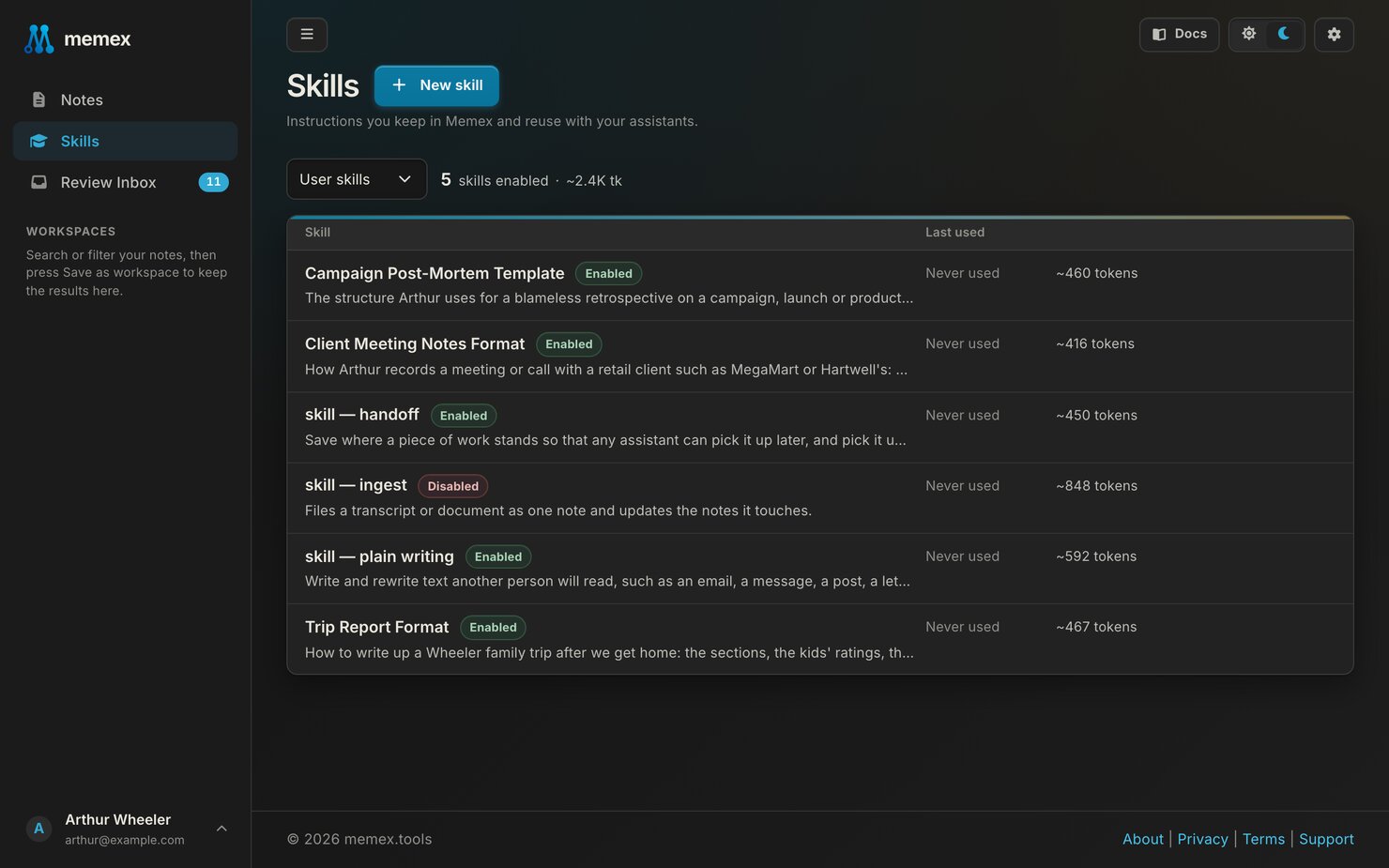Create a New skill
This screenshot has width=1389, height=868.
point(436,85)
